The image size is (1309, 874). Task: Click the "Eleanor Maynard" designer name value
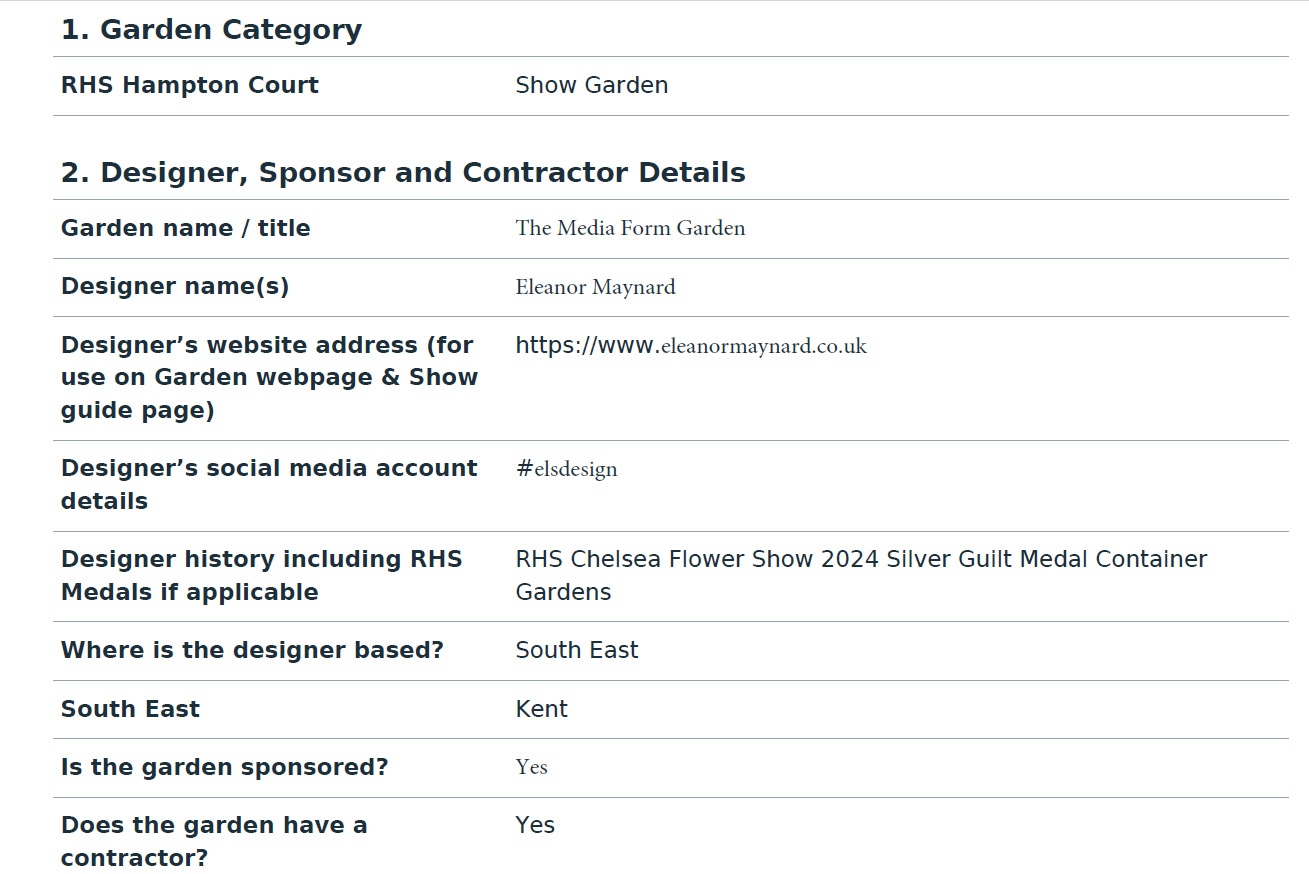595,287
